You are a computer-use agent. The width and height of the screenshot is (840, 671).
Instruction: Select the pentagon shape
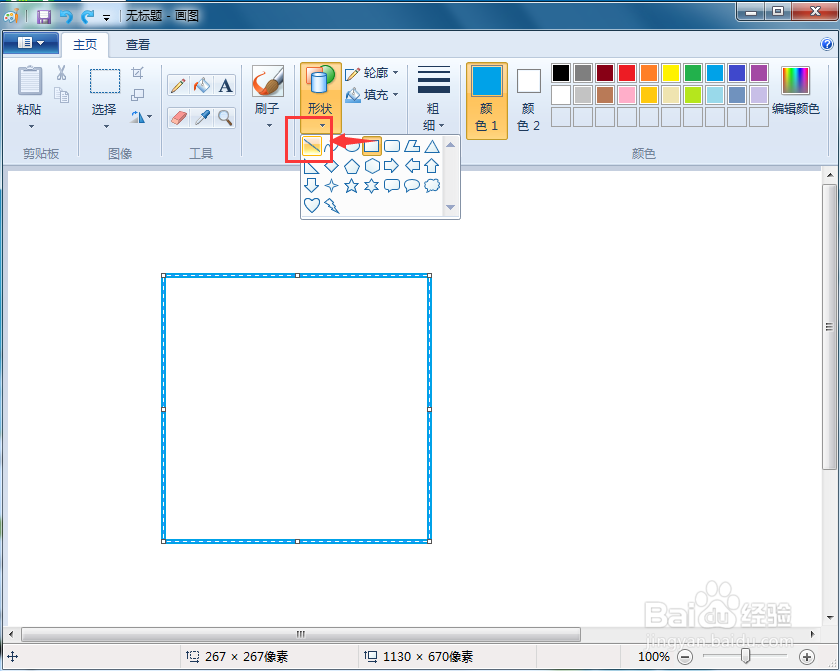pyautogui.click(x=351, y=166)
